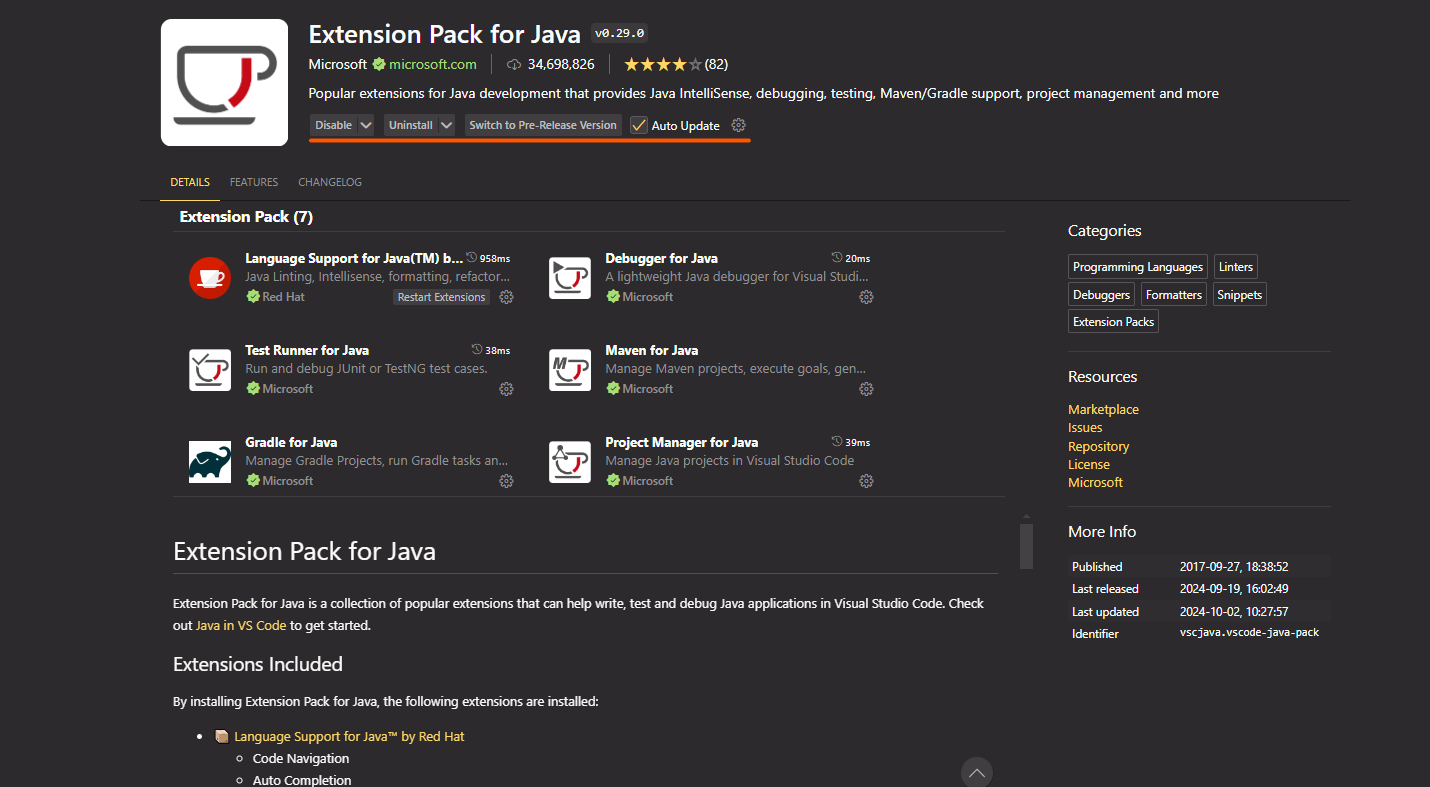Select the Formatters category tag
The width and height of the screenshot is (1430, 787).
1174,295
